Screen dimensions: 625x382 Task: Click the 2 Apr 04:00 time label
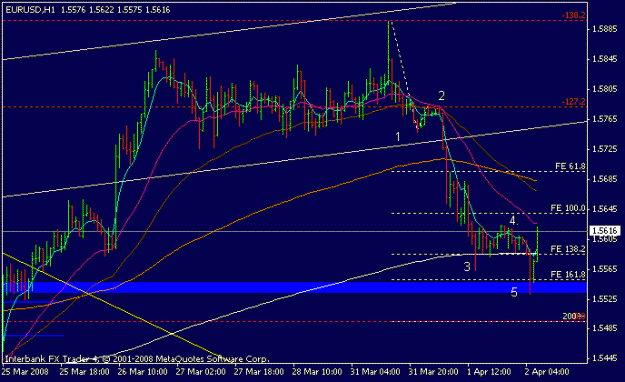coord(547,372)
